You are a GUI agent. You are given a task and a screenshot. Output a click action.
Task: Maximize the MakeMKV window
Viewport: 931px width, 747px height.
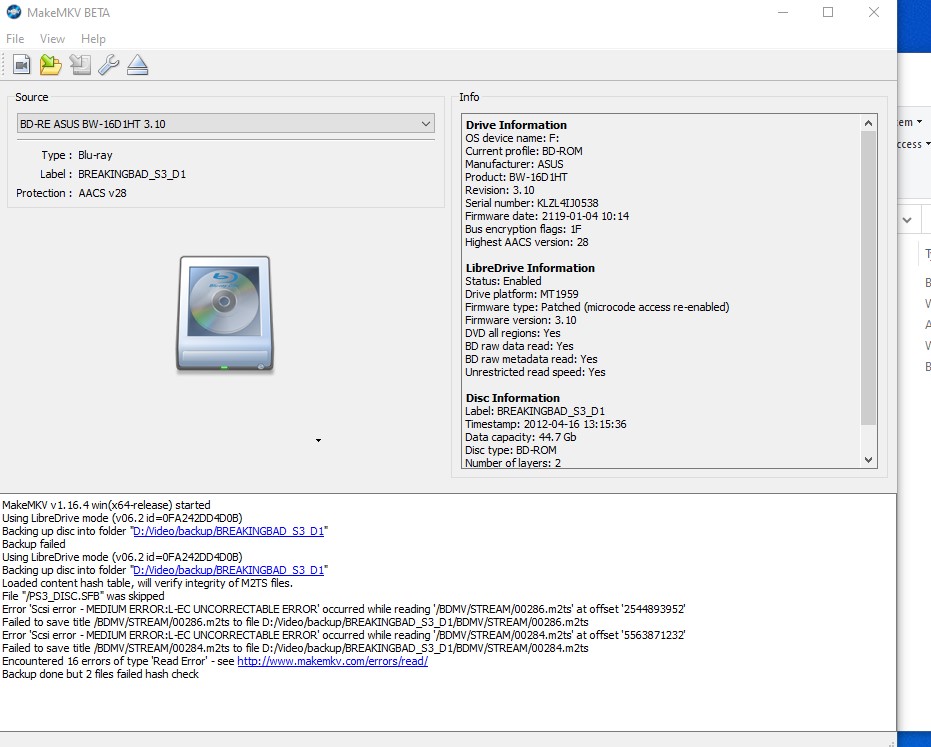[x=828, y=12]
